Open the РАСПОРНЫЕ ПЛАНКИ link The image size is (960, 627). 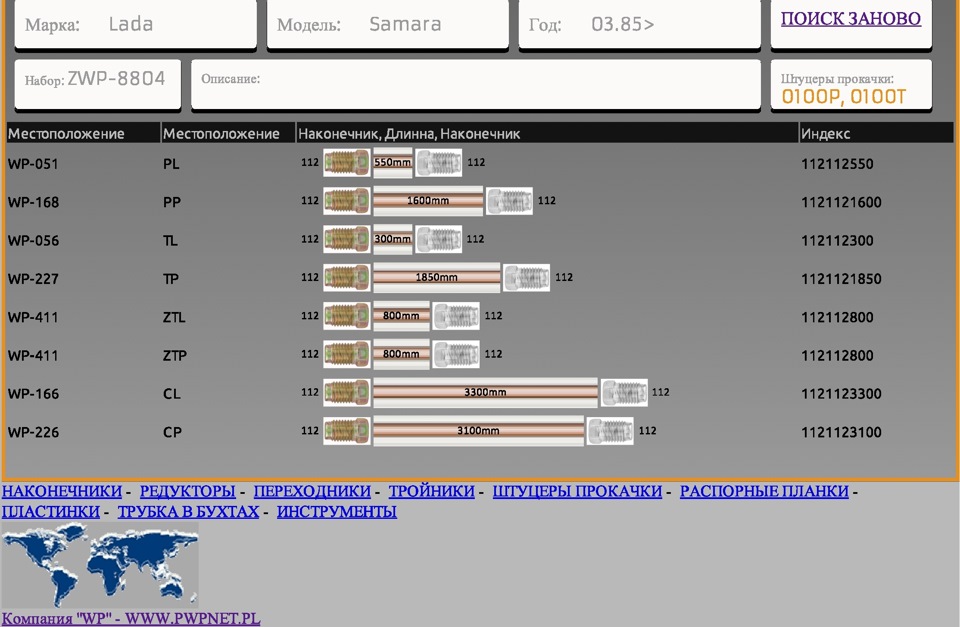tap(764, 491)
